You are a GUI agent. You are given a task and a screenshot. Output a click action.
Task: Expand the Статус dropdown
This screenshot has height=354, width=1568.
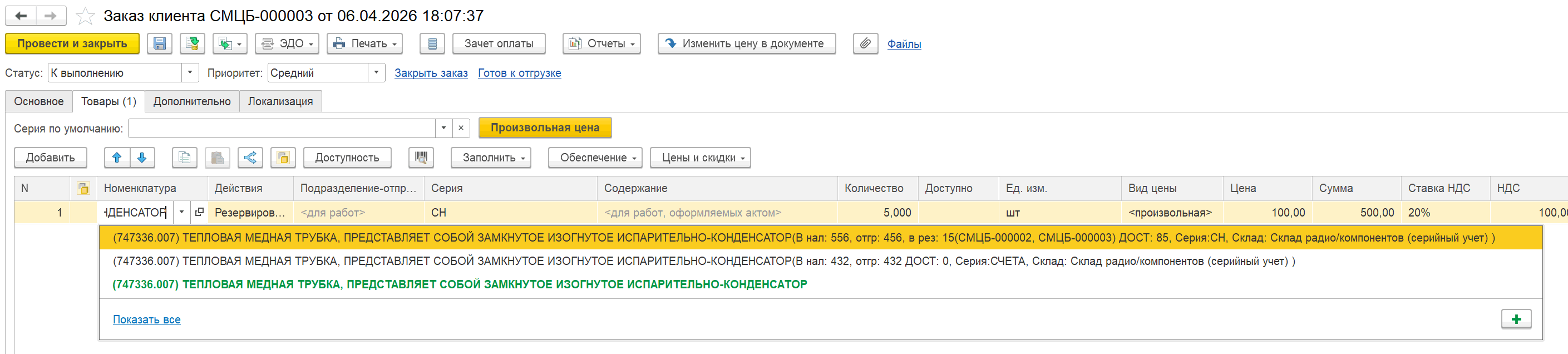coord(190,72)
